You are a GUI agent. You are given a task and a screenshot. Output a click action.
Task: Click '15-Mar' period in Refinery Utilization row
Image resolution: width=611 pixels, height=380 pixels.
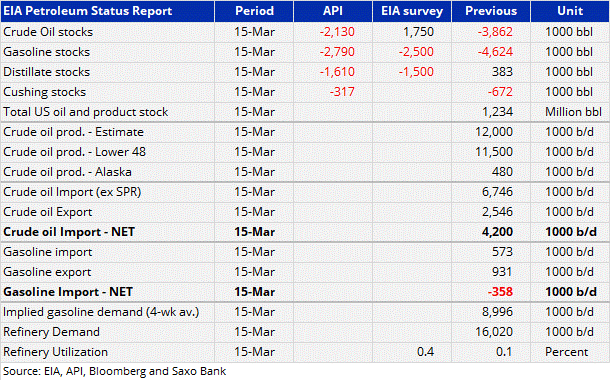[254, 352]
